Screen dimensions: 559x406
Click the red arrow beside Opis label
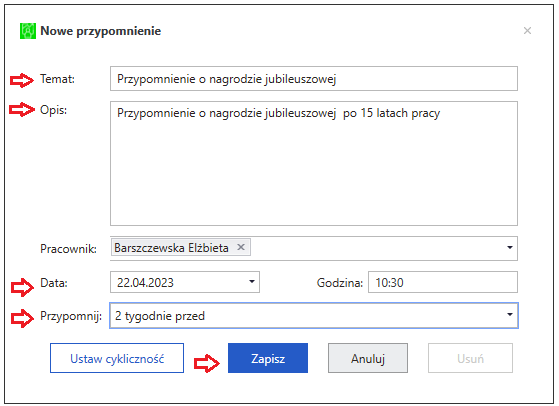point(22,109)
